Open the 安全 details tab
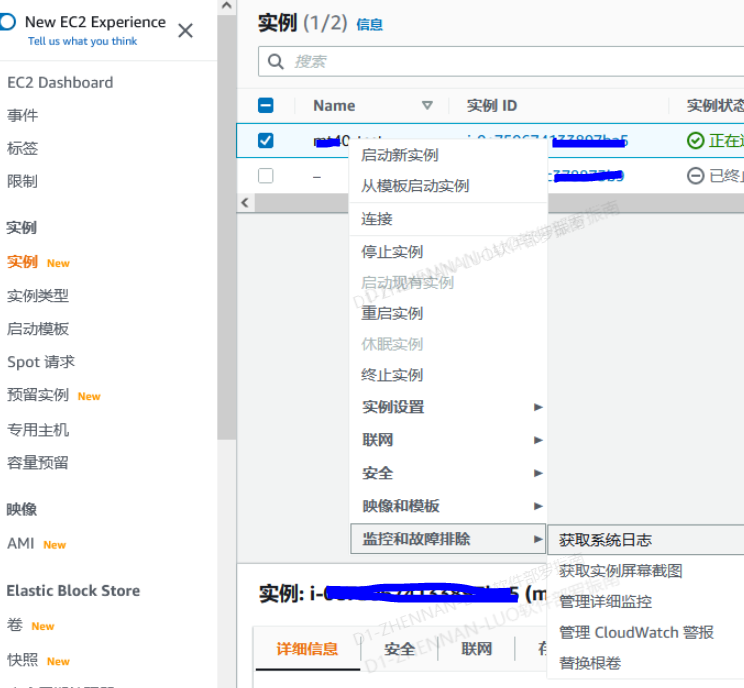This screenshot has height=688, width=744. pos(399,649)
